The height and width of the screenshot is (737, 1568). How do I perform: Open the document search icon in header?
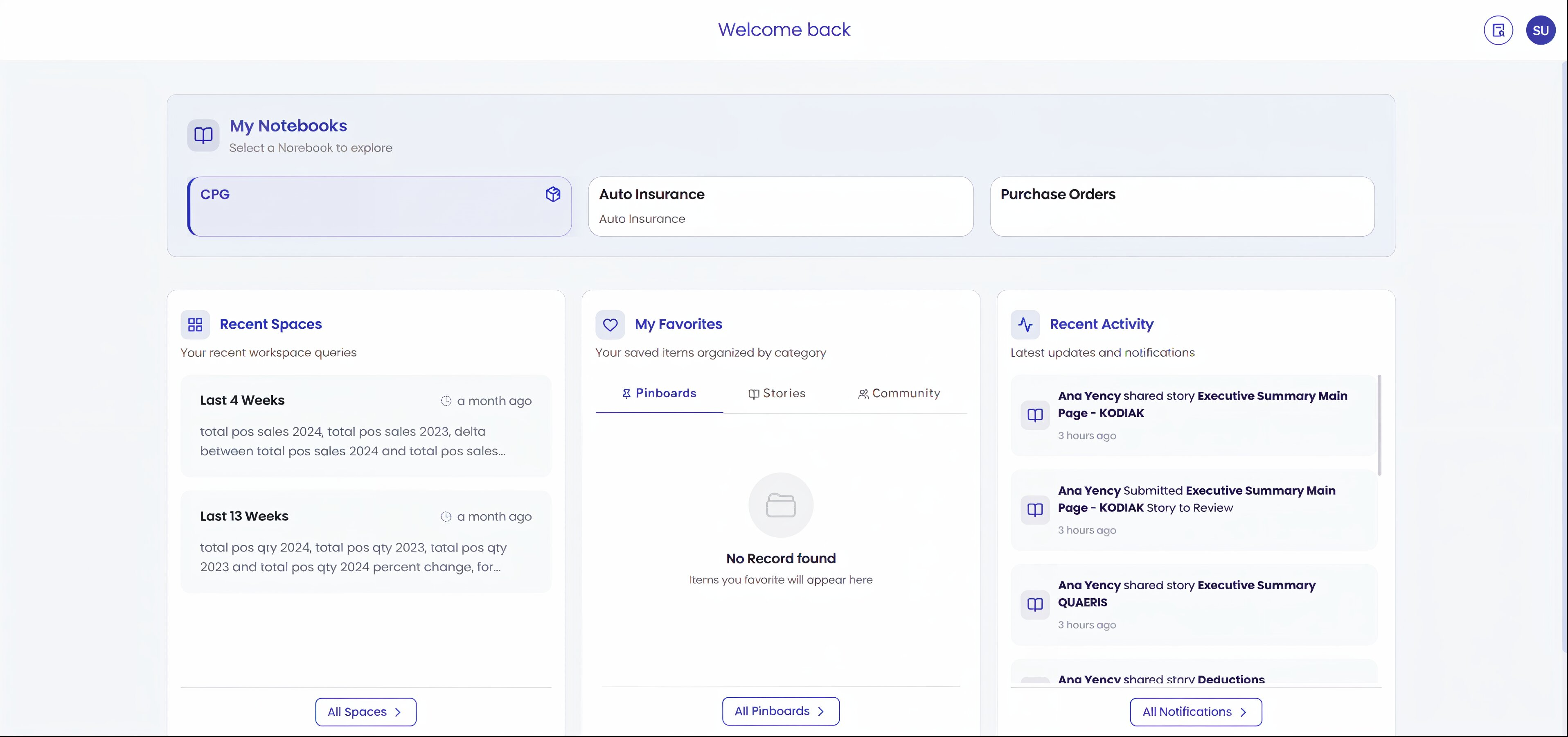click(x=1498, y=30)
